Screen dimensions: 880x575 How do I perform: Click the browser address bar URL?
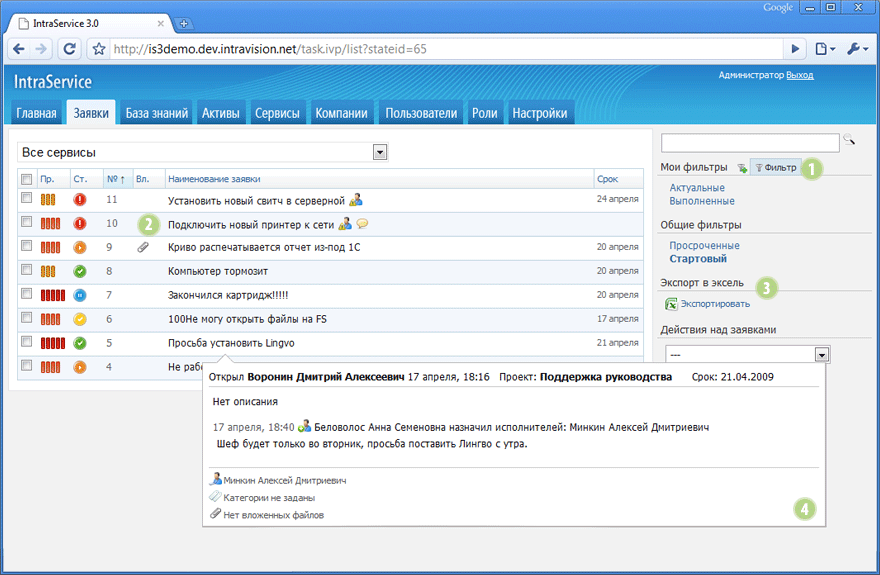(446, 49)
